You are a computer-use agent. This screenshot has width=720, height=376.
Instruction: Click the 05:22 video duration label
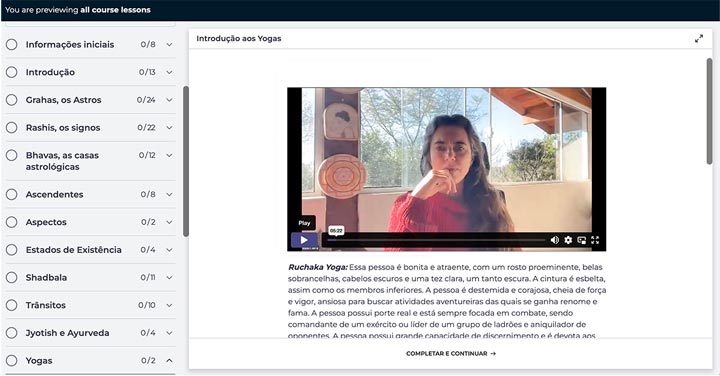336,230
